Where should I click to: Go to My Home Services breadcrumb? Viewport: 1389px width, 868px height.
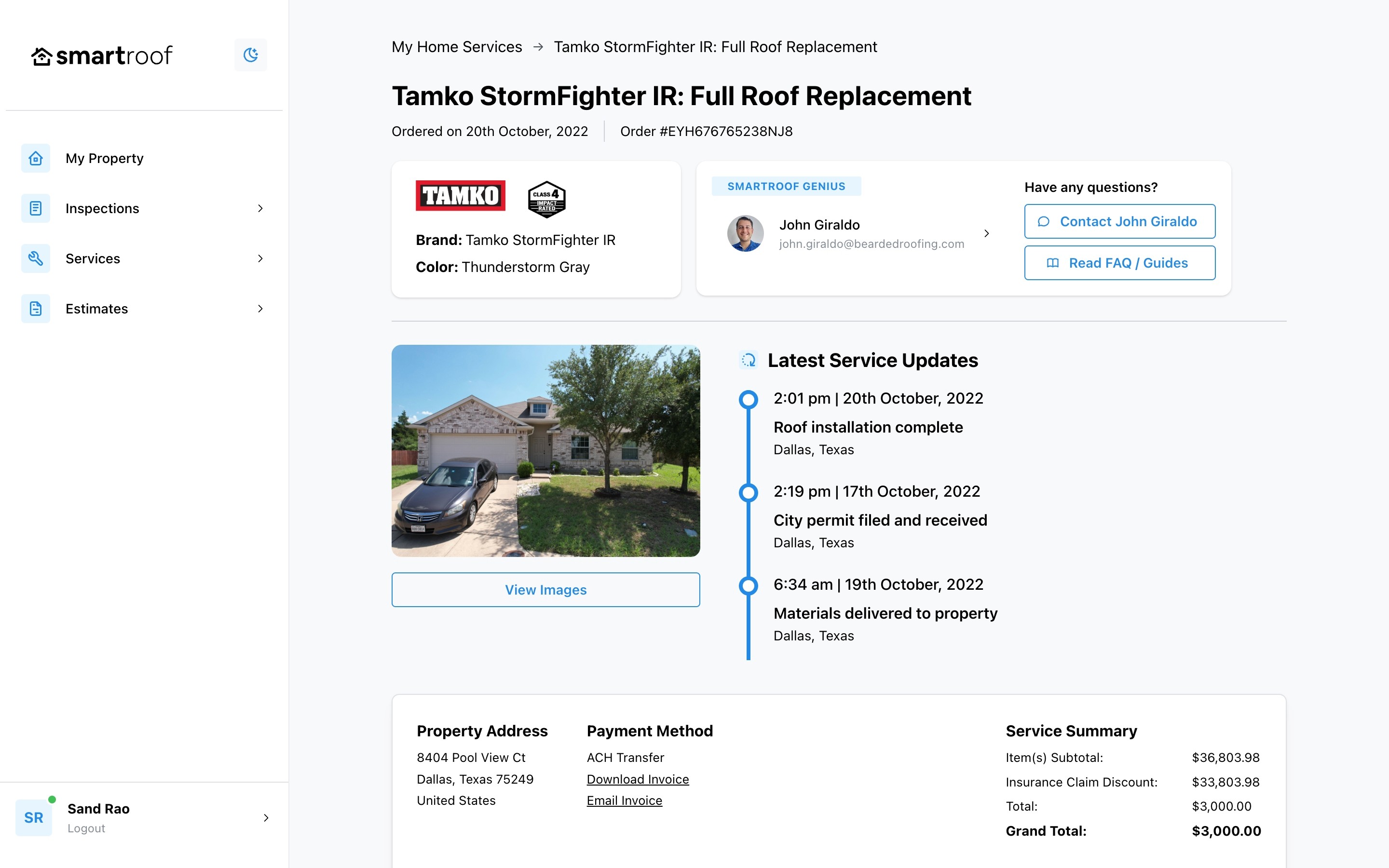click(457, 47)
